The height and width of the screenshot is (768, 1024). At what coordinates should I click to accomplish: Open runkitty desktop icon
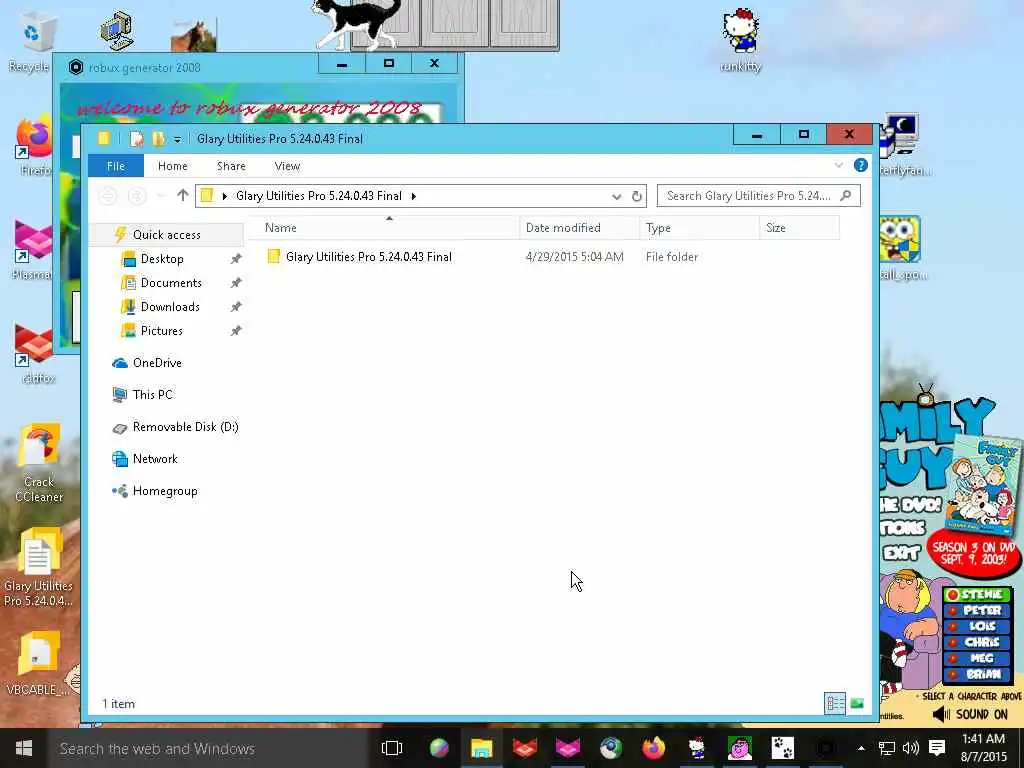point(741,39)
